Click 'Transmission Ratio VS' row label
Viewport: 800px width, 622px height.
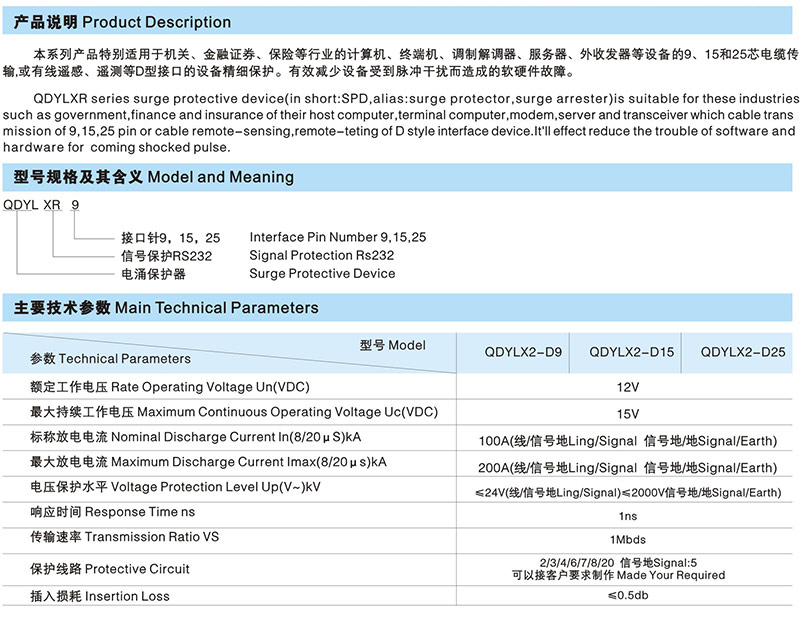pos(124,537)
